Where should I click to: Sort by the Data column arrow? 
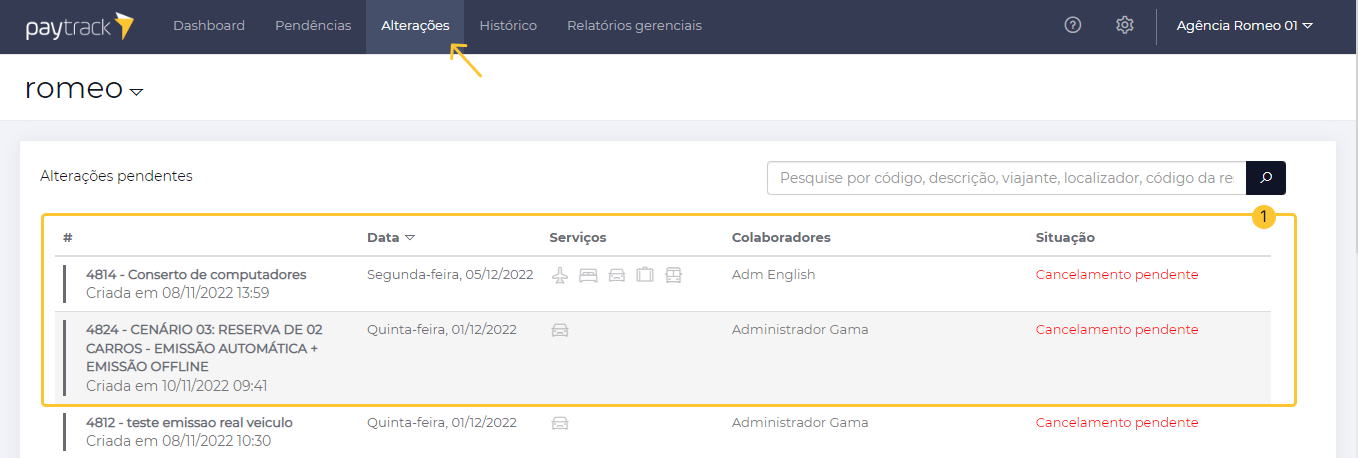tap(410, 238)
